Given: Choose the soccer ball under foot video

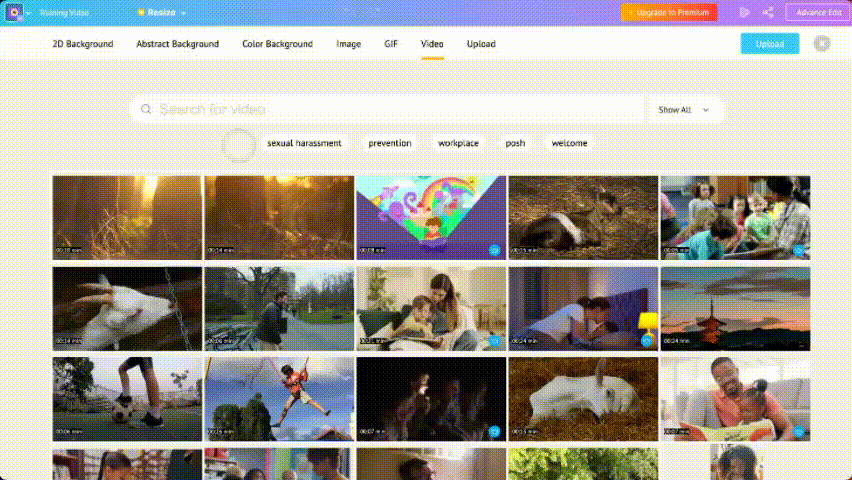Looking at the screenshot, I should tap(127, 398).
